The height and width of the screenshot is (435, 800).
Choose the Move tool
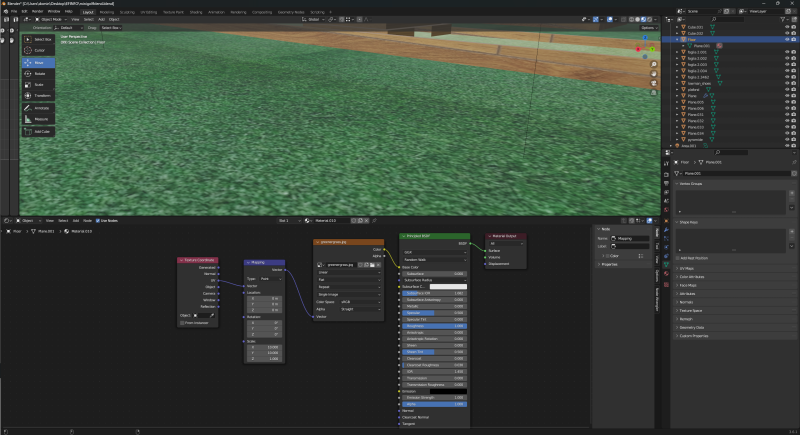pyautogui.click(x=38, y=63)
